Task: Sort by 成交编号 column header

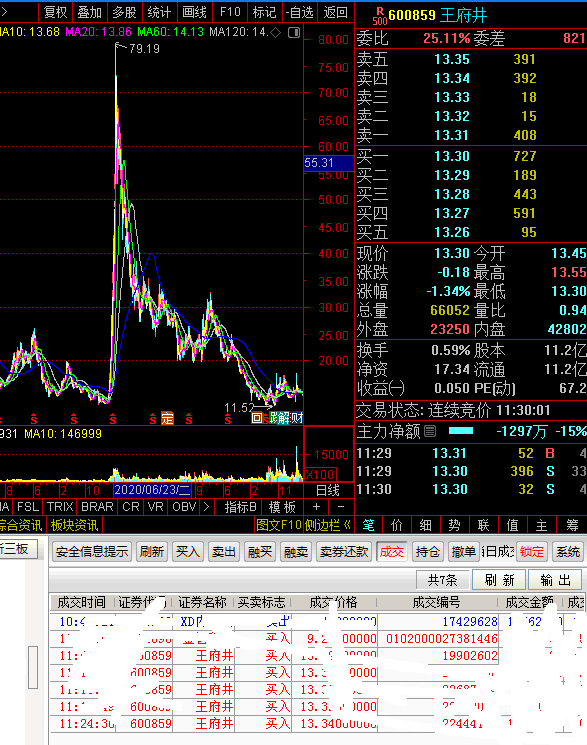Action: point(436,602)
